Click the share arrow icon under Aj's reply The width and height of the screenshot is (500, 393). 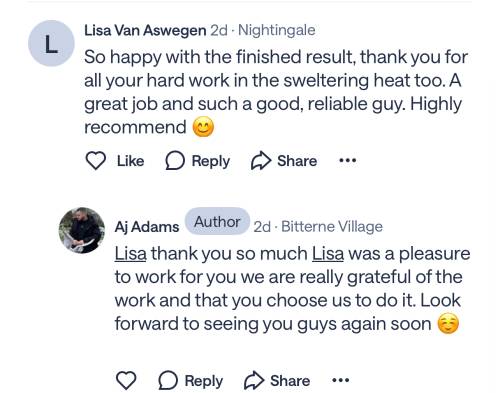click(x=254, y=380)
